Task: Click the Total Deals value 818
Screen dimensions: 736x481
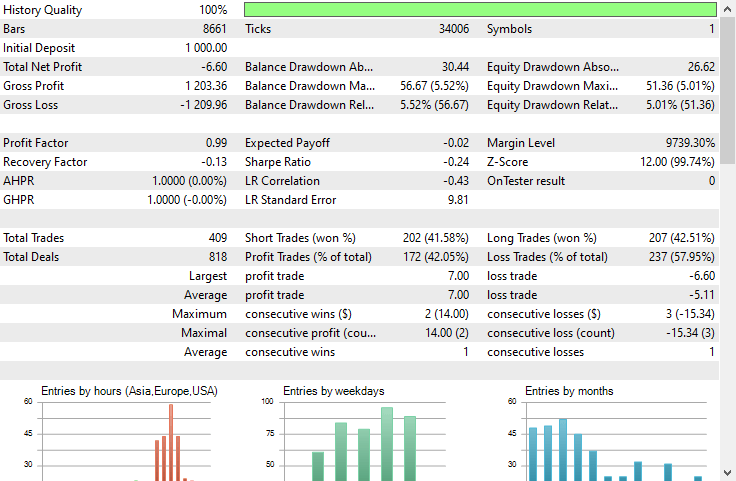Action: click(218, 257)
